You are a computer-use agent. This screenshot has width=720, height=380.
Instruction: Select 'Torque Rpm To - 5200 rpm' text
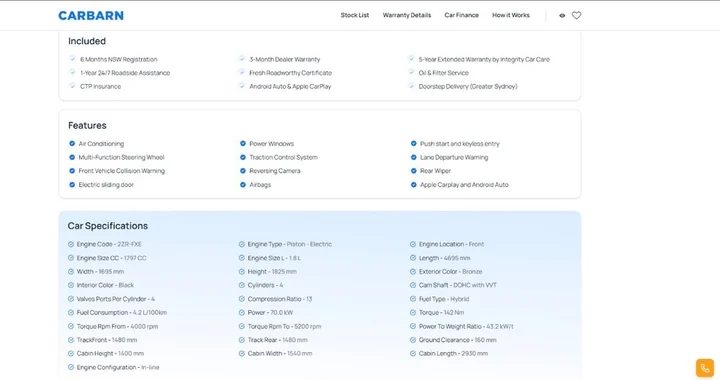pos(284,326)
